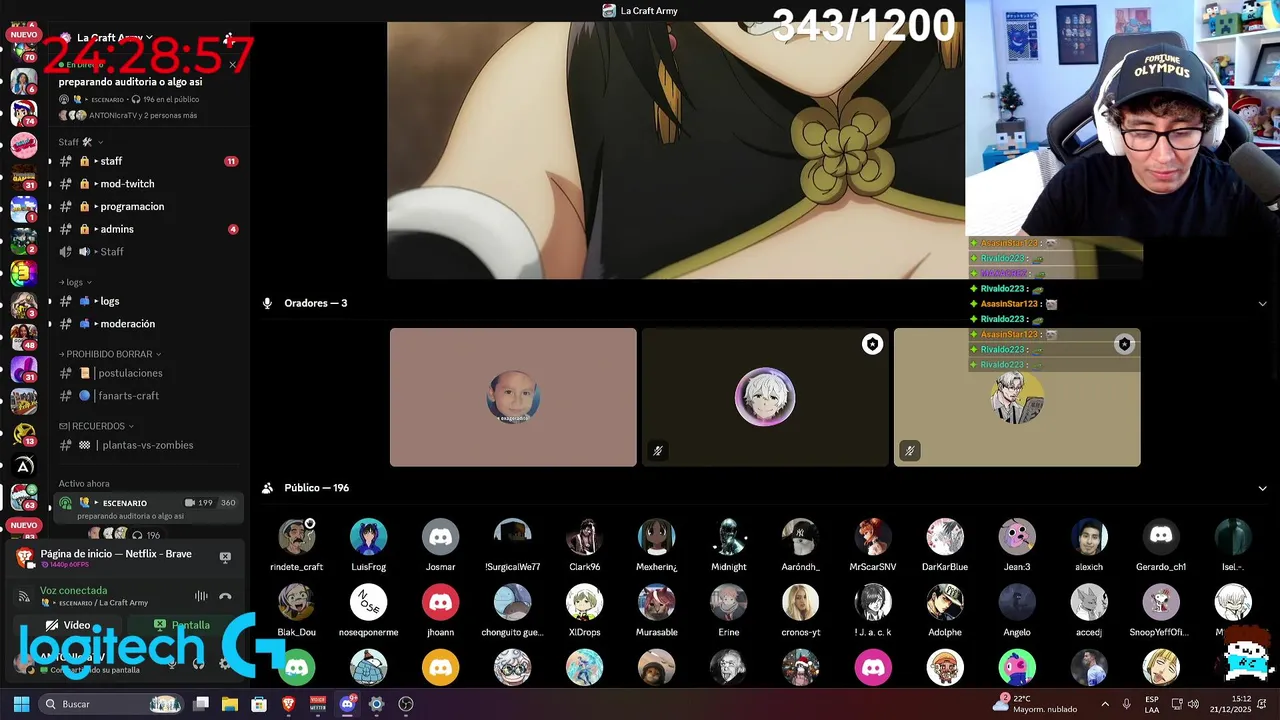This screenshot has width=1280, height=720.
Task: Open the admins channel
Action: click(147, 229)
